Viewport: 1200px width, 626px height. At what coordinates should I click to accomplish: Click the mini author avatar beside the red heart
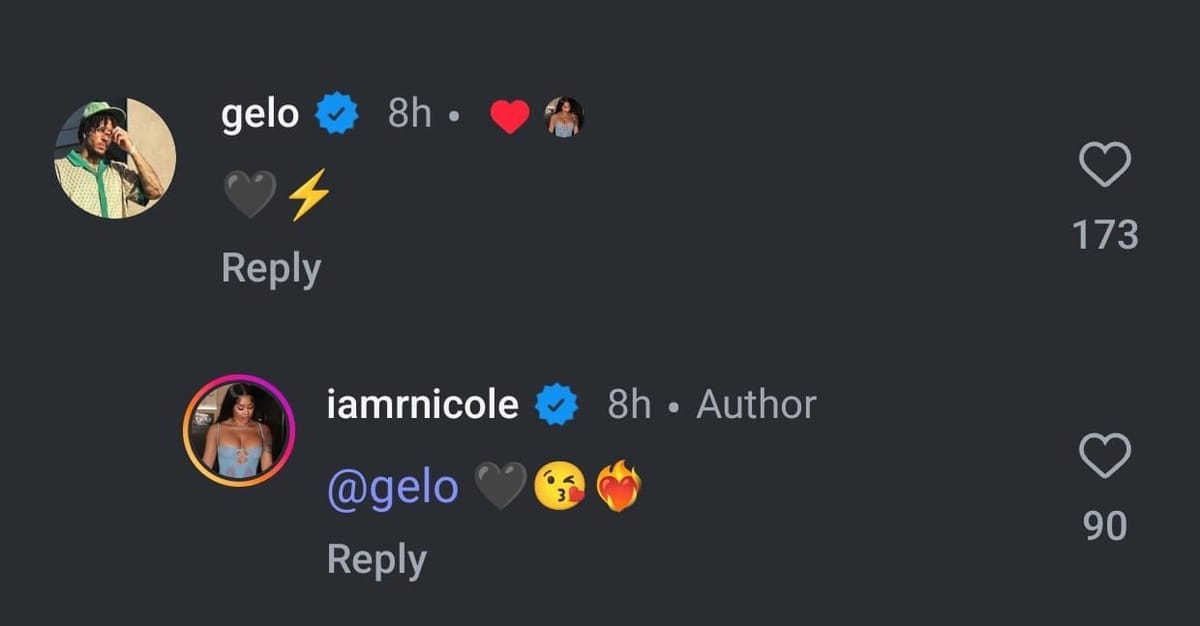[563, 114]
